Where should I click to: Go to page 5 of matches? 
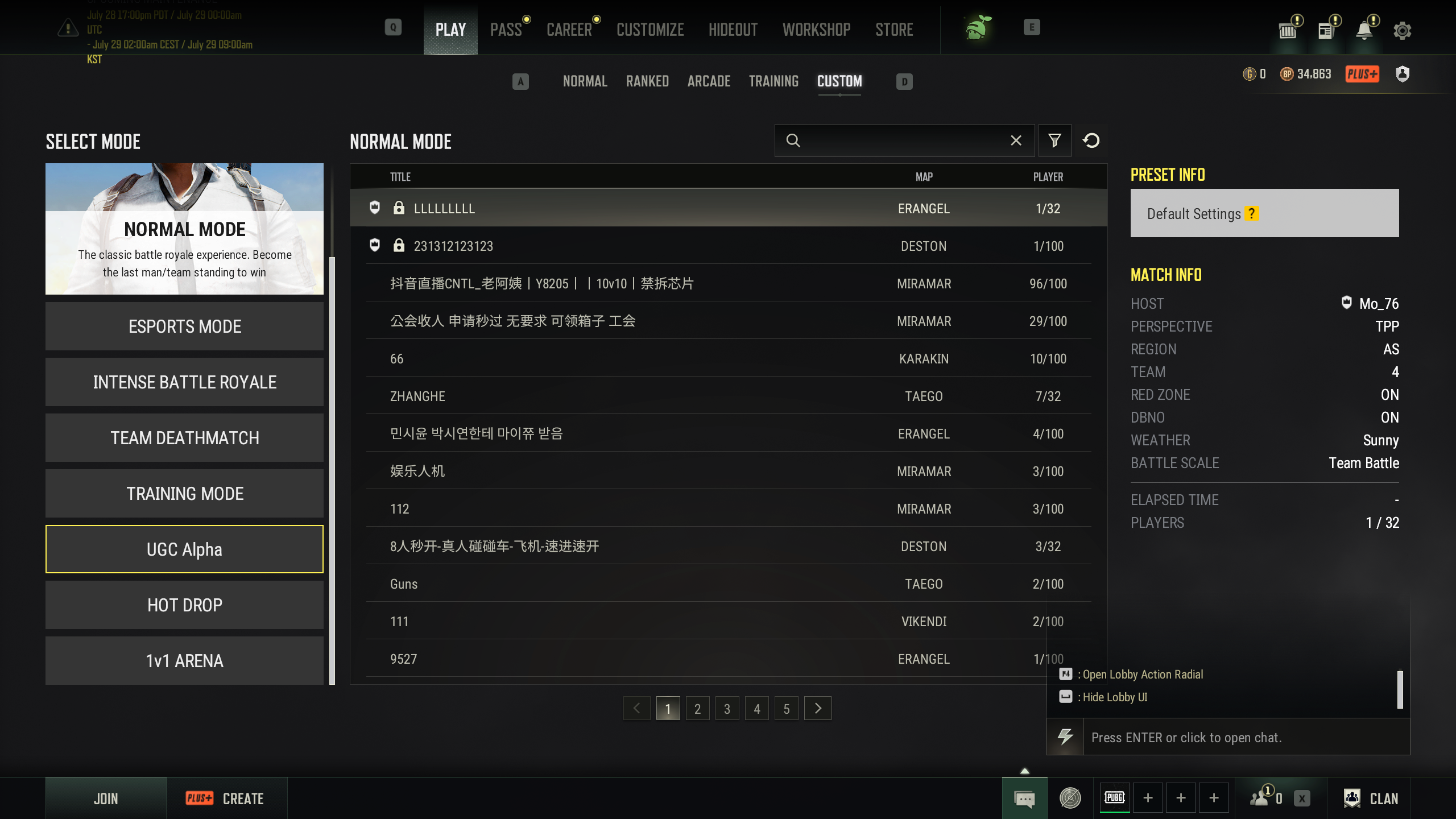pos(787,709)
